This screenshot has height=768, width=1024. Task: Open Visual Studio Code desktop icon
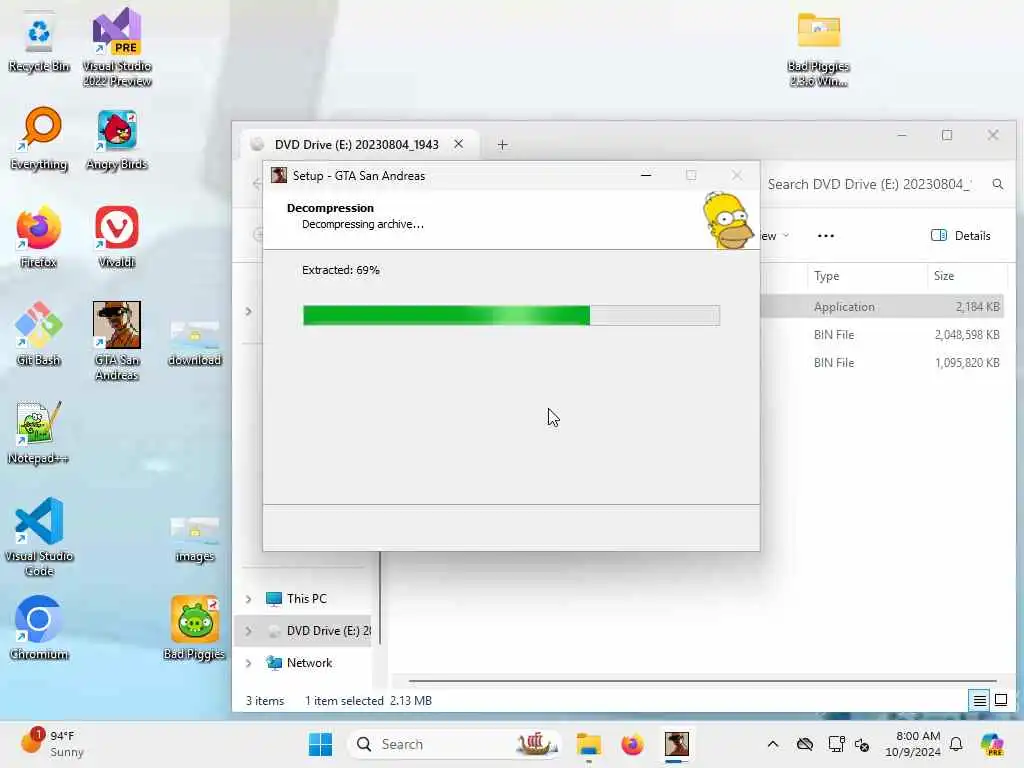39,537
